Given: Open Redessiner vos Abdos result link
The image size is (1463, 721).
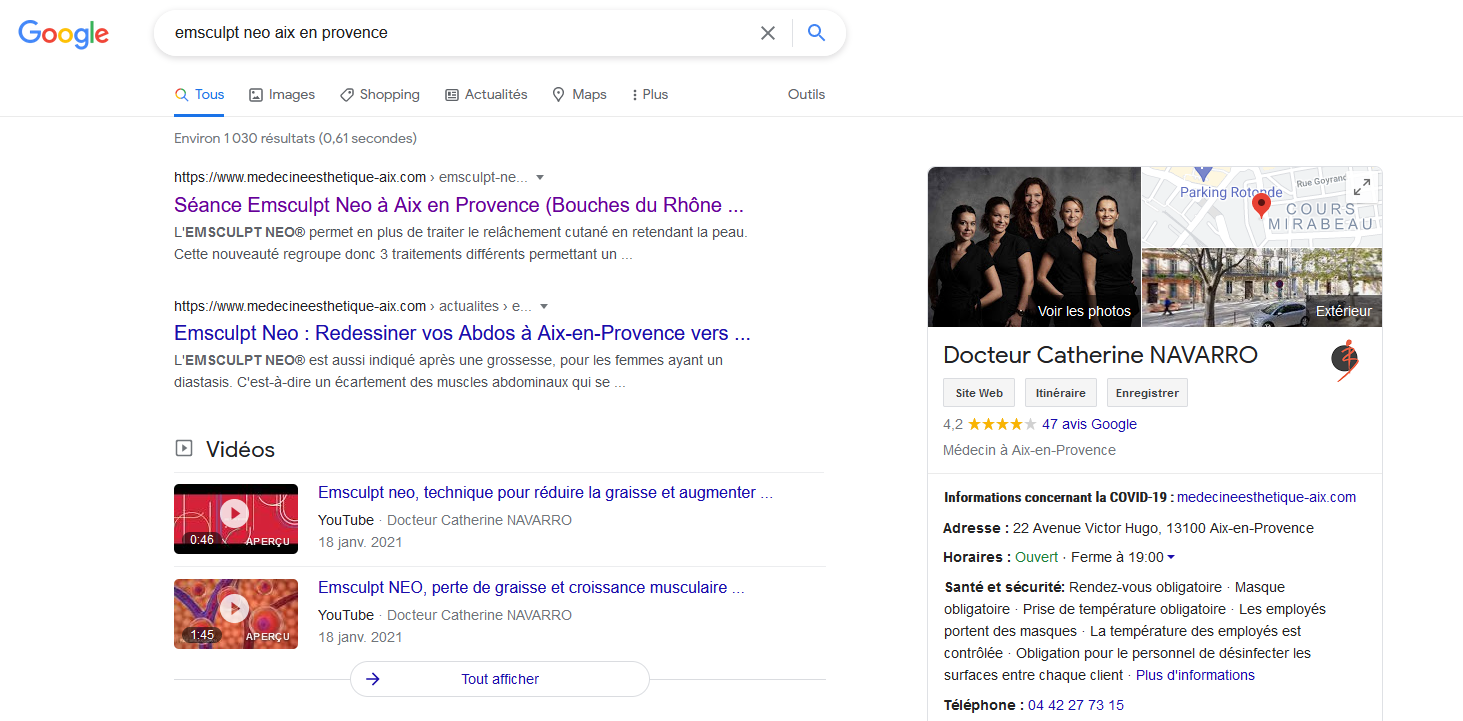Looking at the screenshot, I should [x=462, y=333].
